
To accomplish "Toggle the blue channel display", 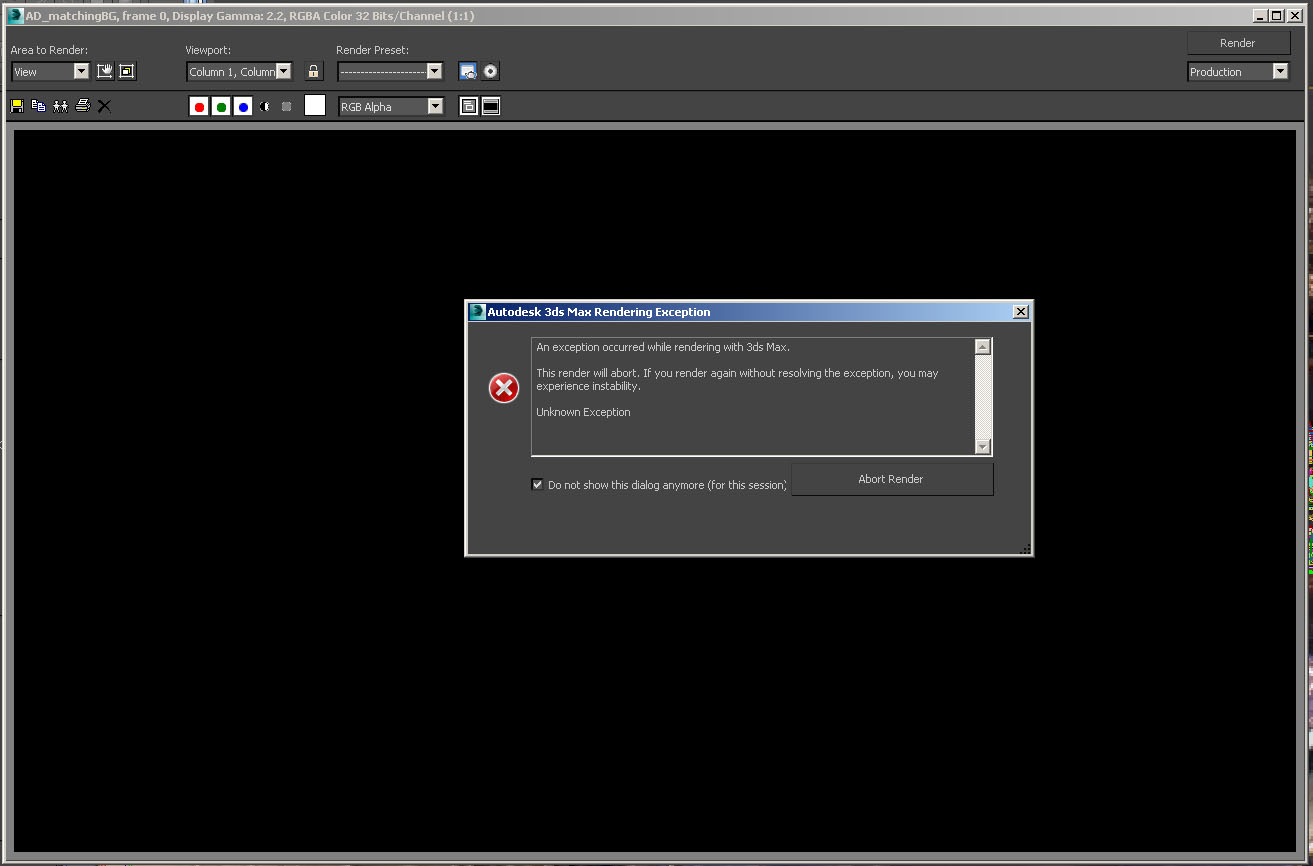I will tap(243, 106).
